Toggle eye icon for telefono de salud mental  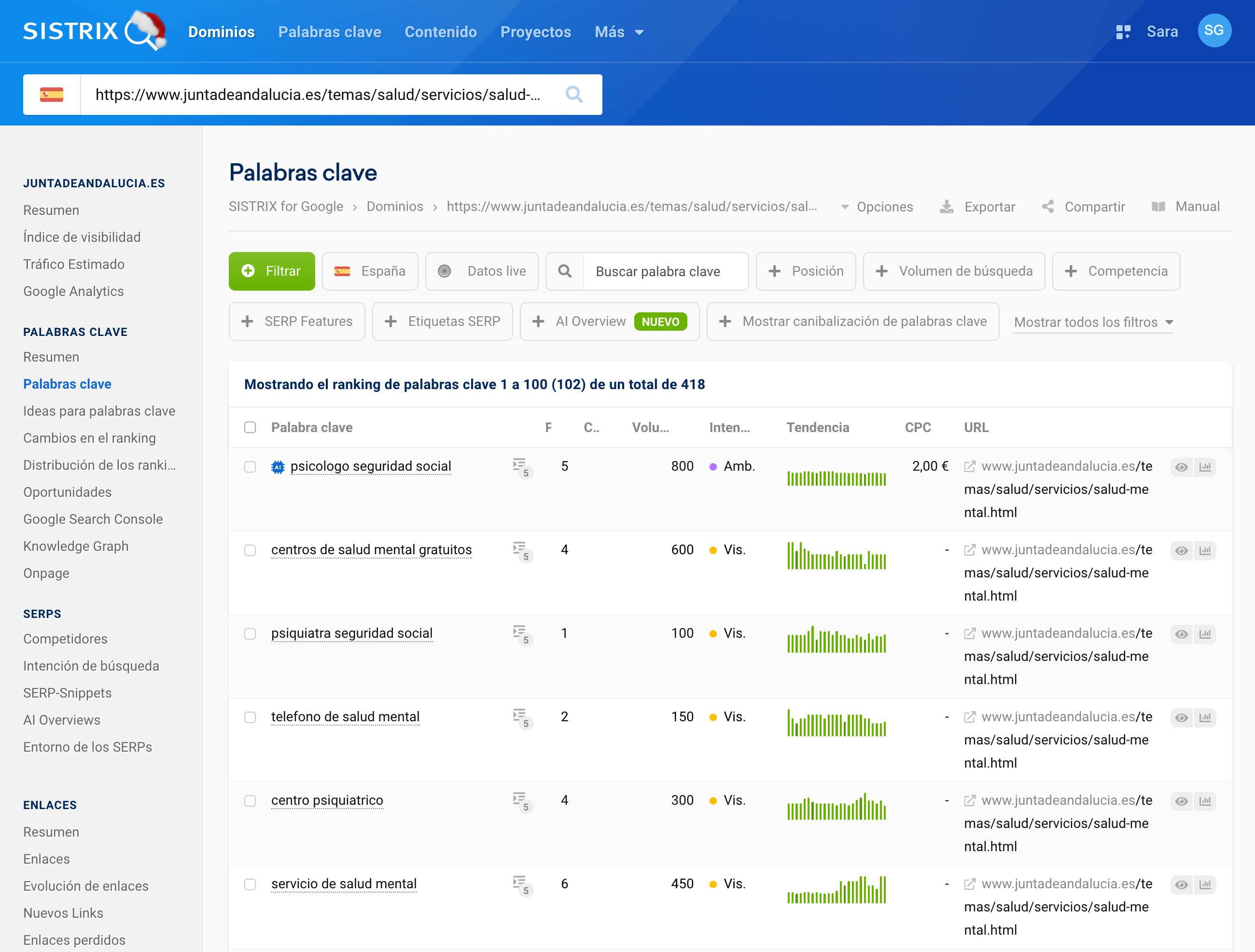click(1181, 718)
